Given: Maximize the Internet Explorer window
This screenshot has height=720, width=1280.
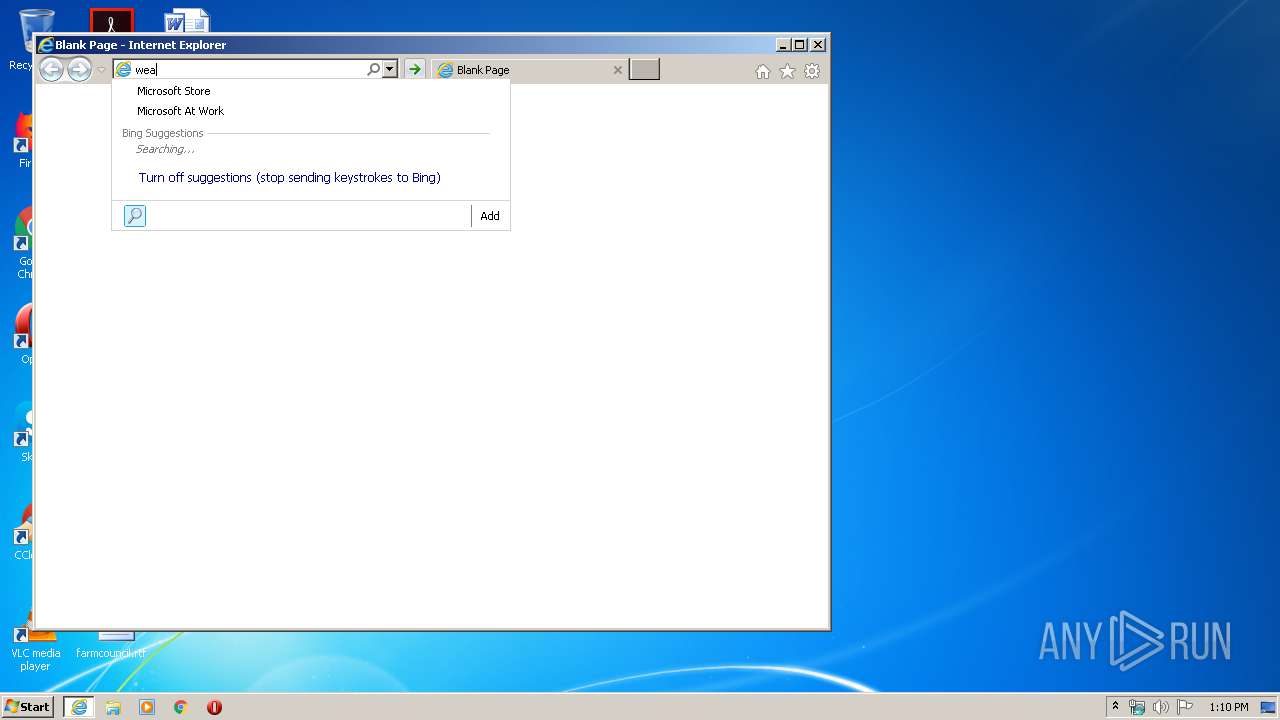Looking at the screenshot, I should [x=800, y=45].
